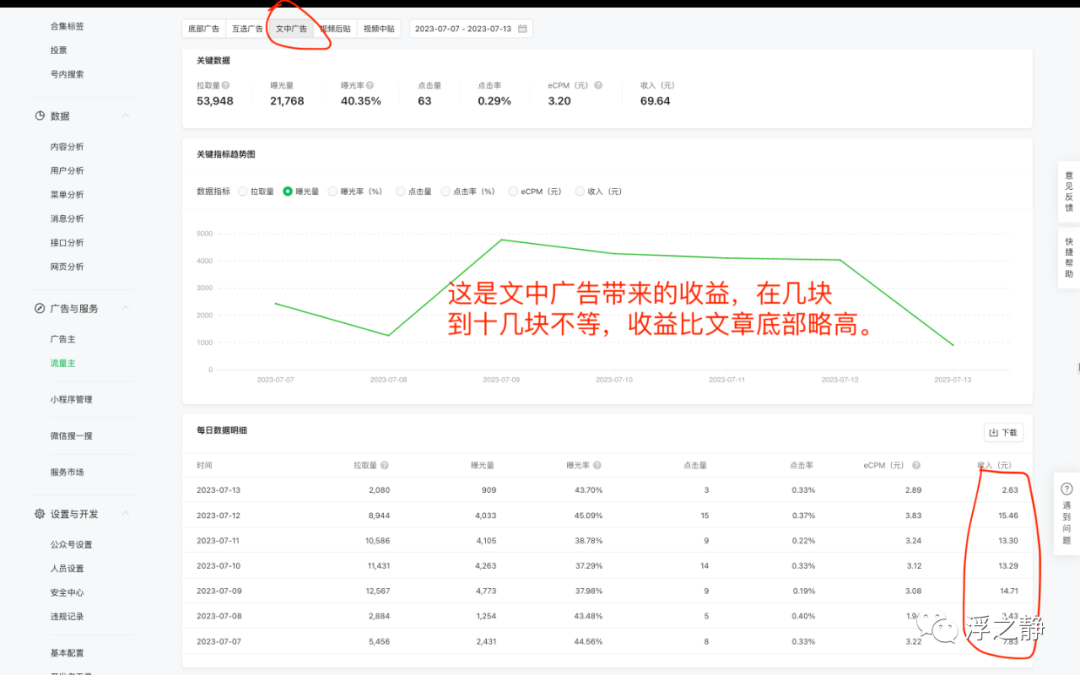1080x675 pixels.
Task: Click the 设置与开发 gear icon
Action: 40,514
